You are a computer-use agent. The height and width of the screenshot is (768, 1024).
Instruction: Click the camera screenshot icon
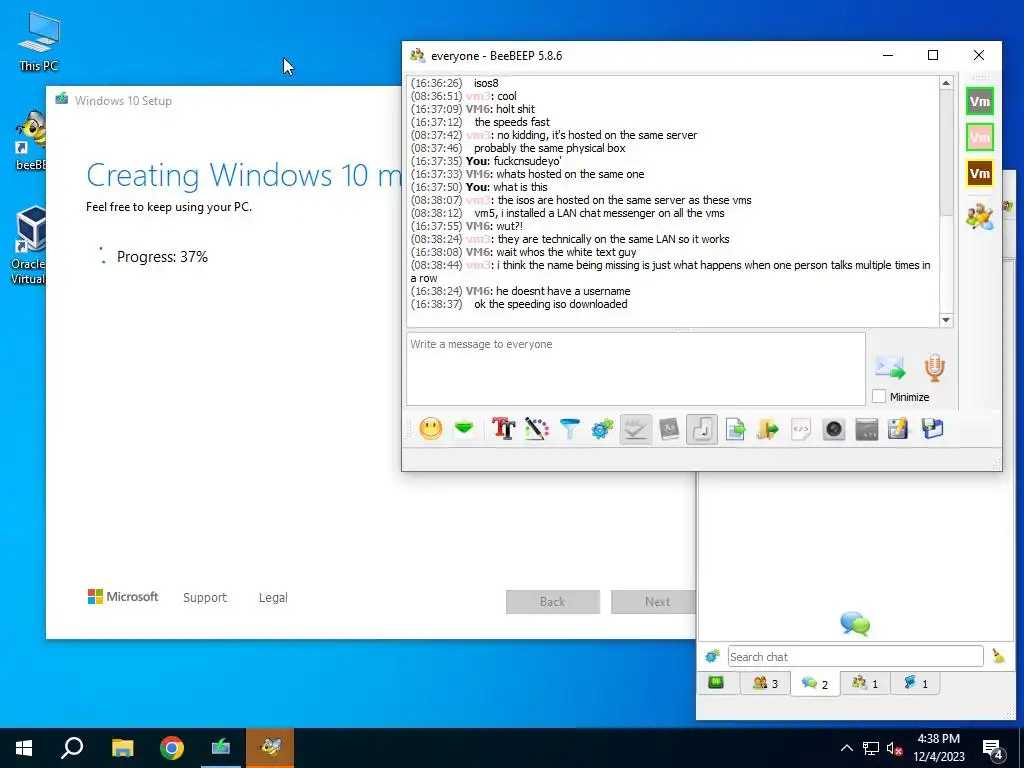tap(834, 429)
